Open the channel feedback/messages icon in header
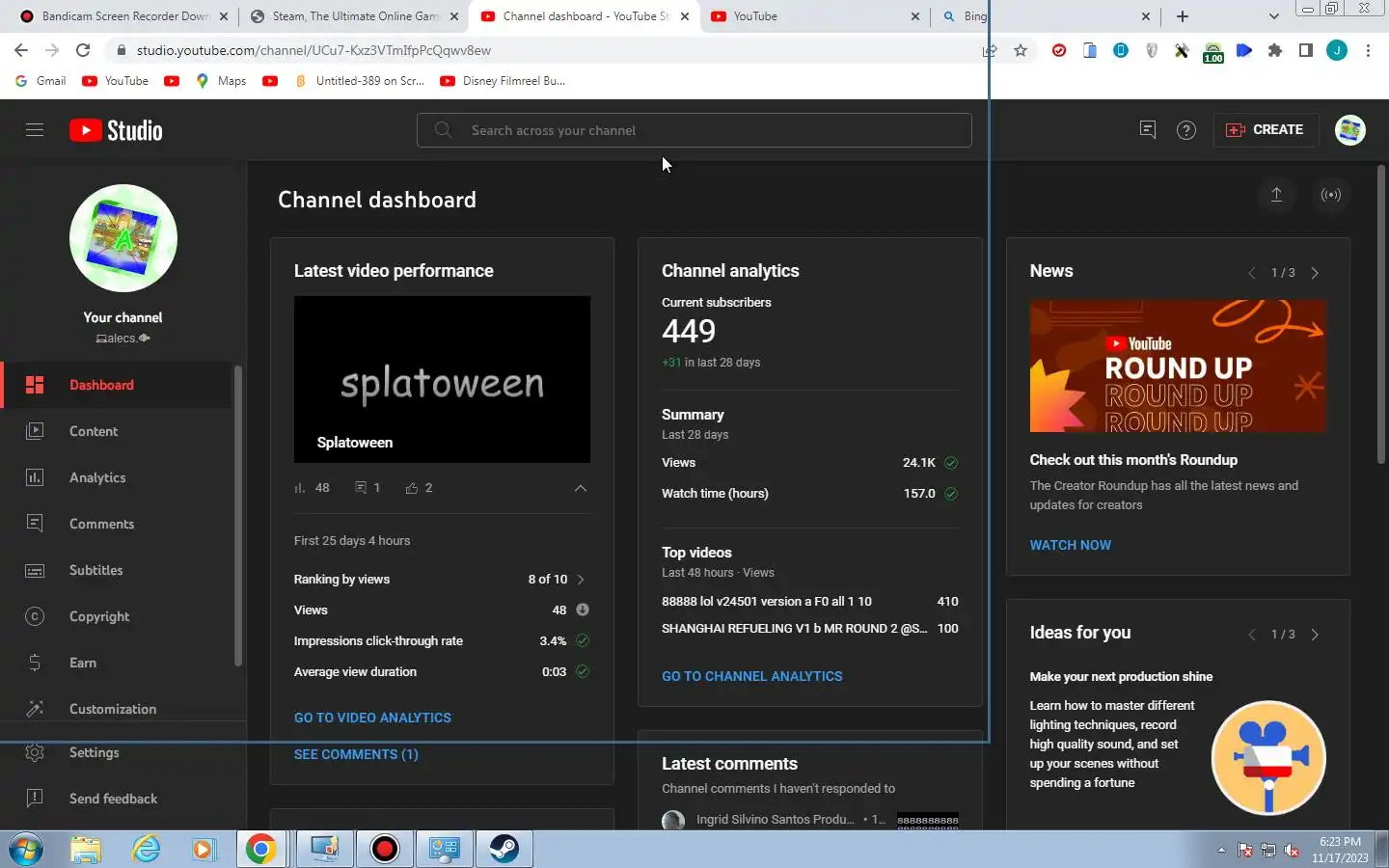Screen dimensions: 1389x868 pos(1148,130)
